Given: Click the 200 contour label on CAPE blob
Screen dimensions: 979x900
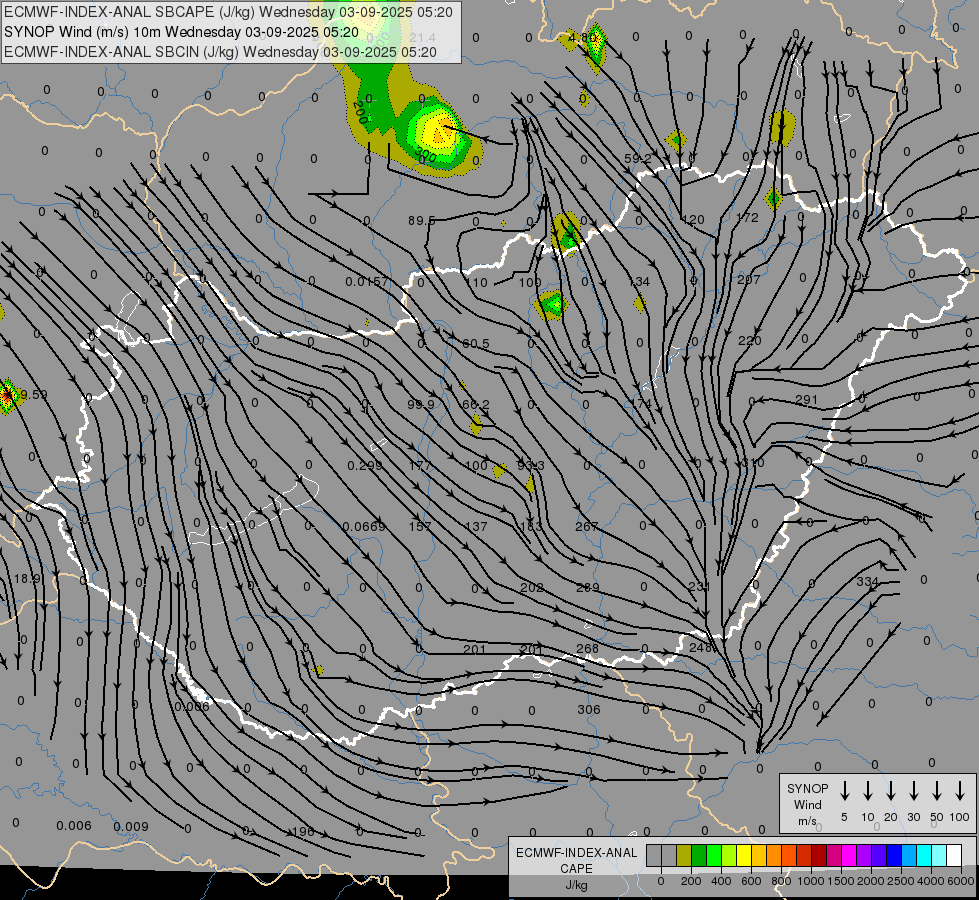Looking at the screenshot, I should (360, 112).
